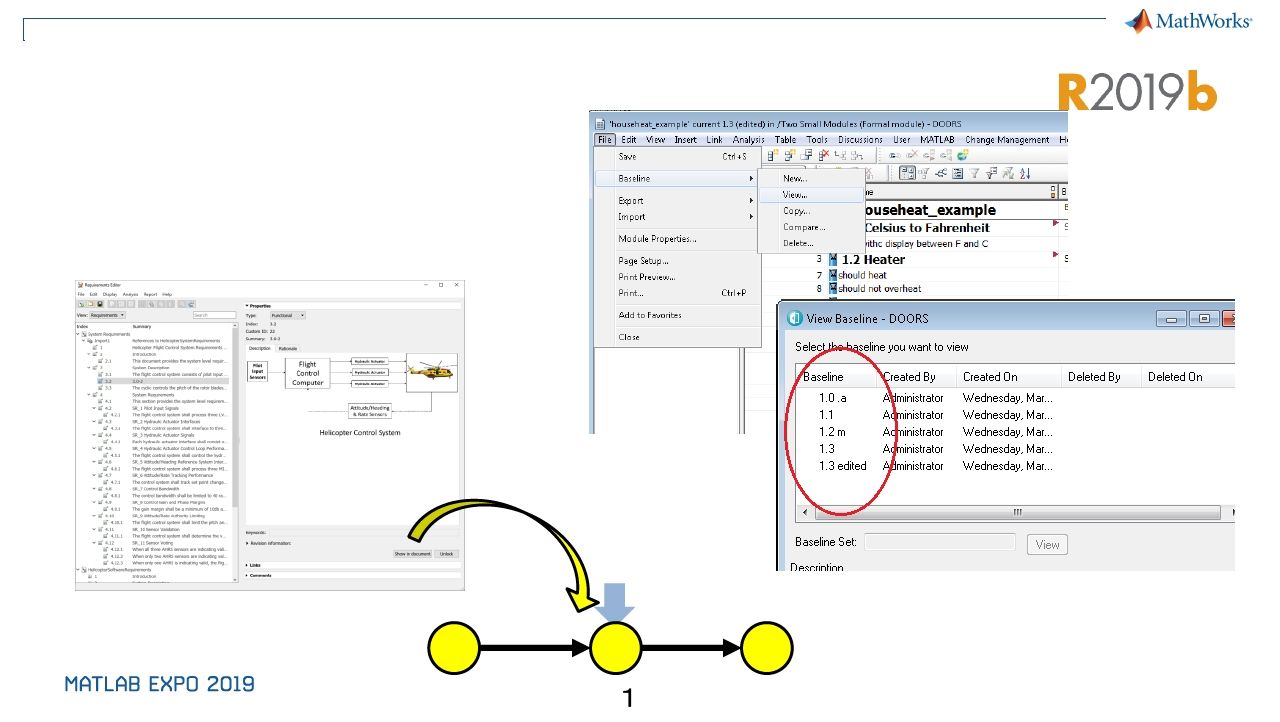Expand the Import submenu
The height and width of the screenshot is (722, 1280).
pos(677,217)
